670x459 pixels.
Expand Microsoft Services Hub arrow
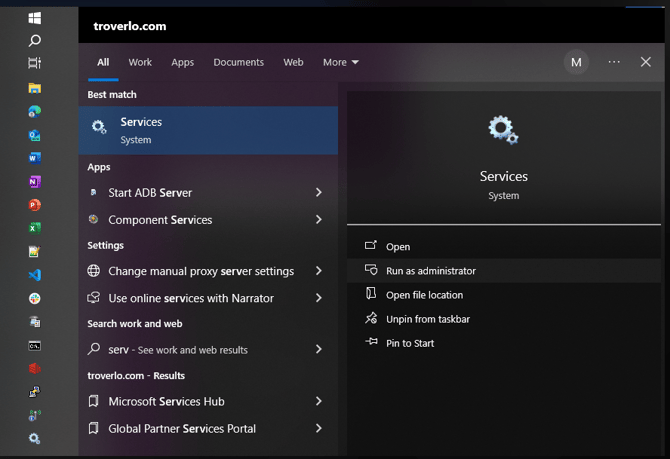point(319,401)
